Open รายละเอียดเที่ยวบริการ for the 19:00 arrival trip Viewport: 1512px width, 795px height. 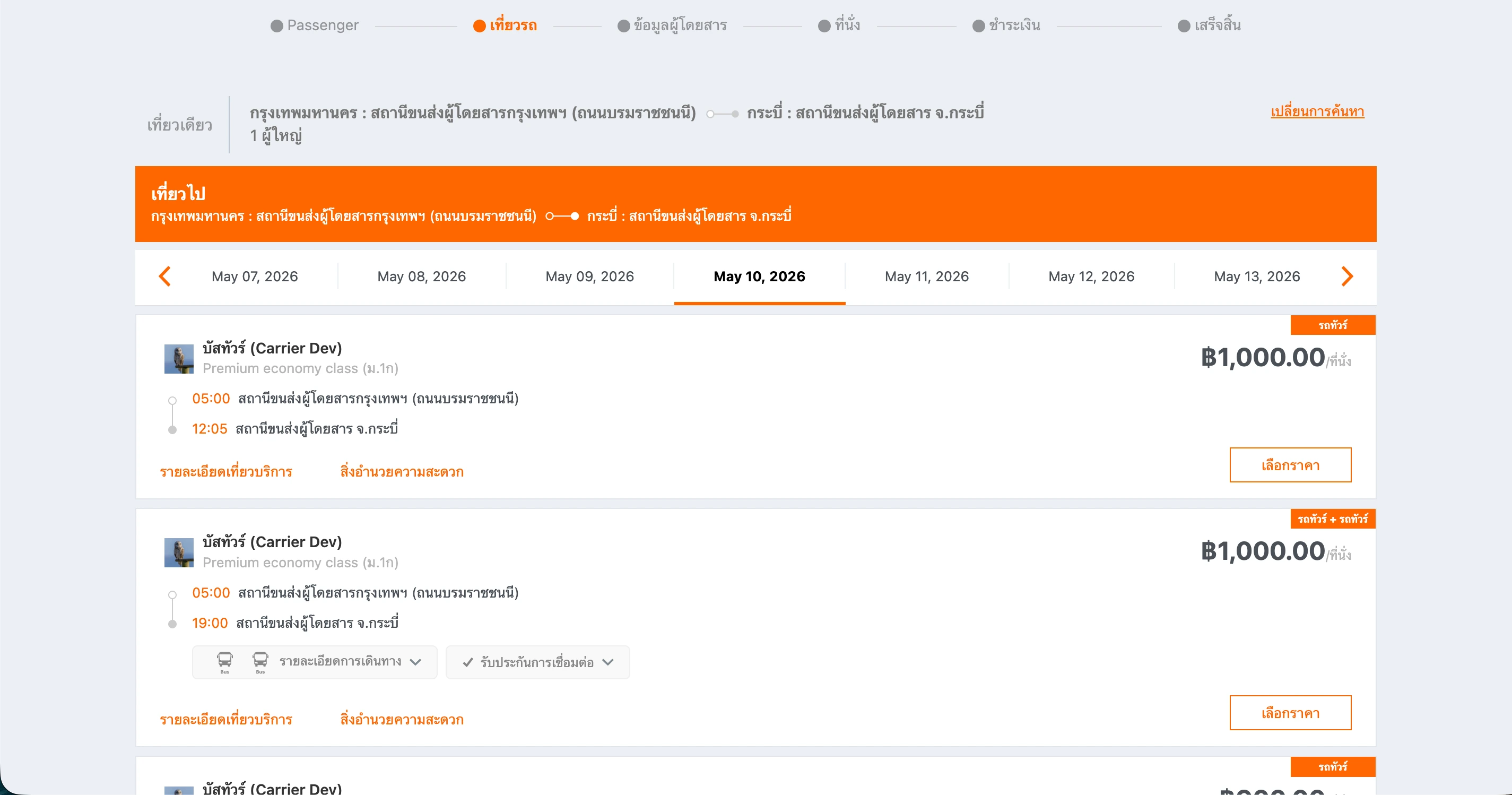(x=226, y=719)
